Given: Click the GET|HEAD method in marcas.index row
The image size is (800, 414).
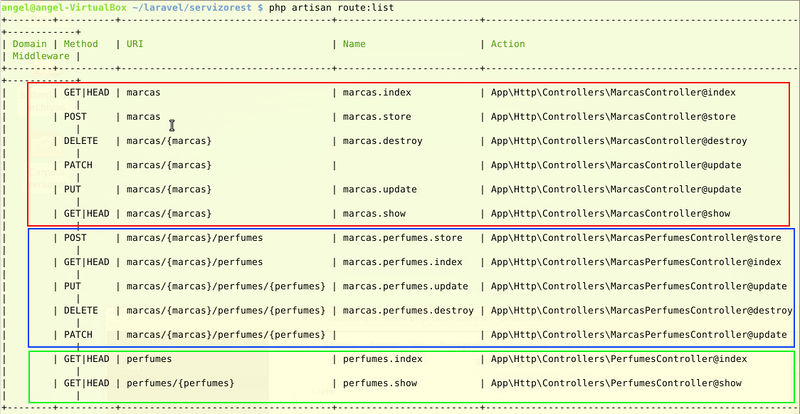Looking at the screenshot, I should pos(86,92).
